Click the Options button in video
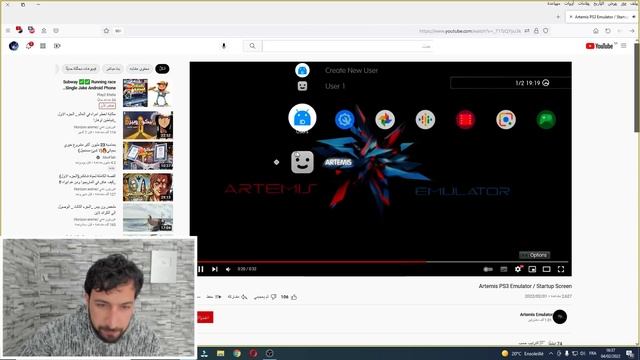640x360 pixels. click(x=535, y=255)
